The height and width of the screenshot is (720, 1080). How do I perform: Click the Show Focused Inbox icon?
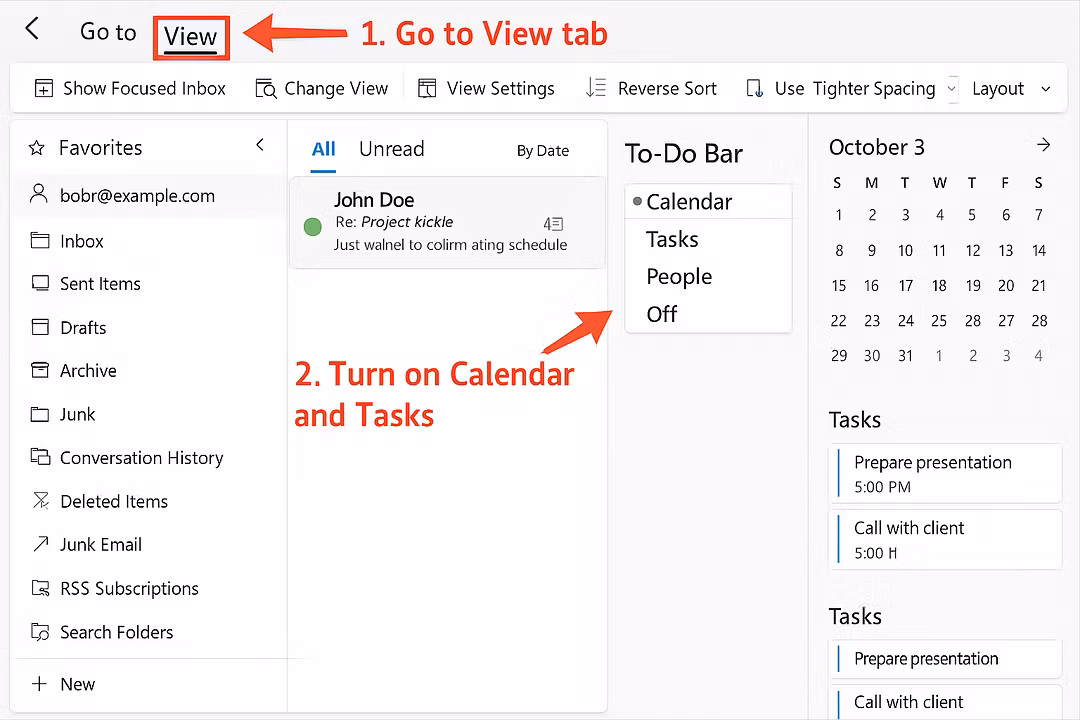[x=44, y=89]
